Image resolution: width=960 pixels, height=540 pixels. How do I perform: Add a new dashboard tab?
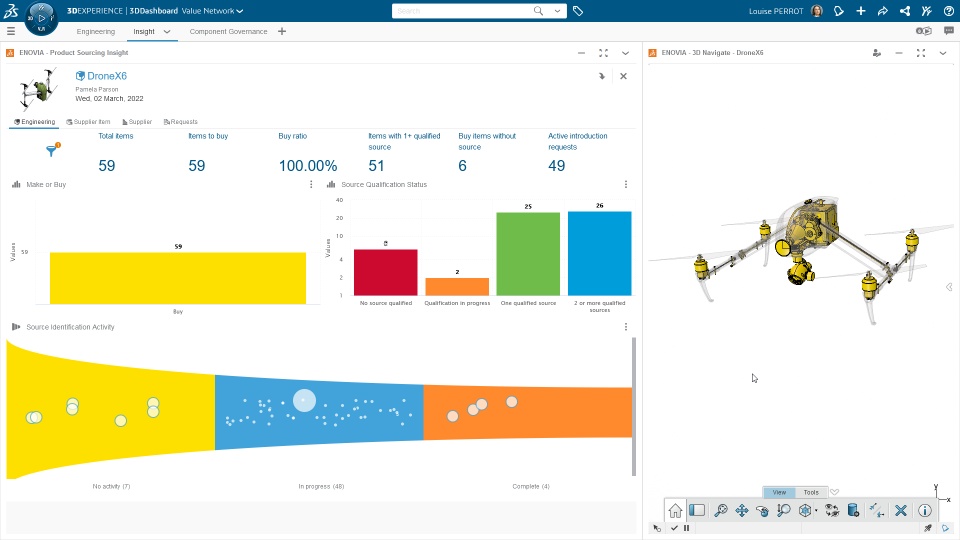click(x=282, y=31)
